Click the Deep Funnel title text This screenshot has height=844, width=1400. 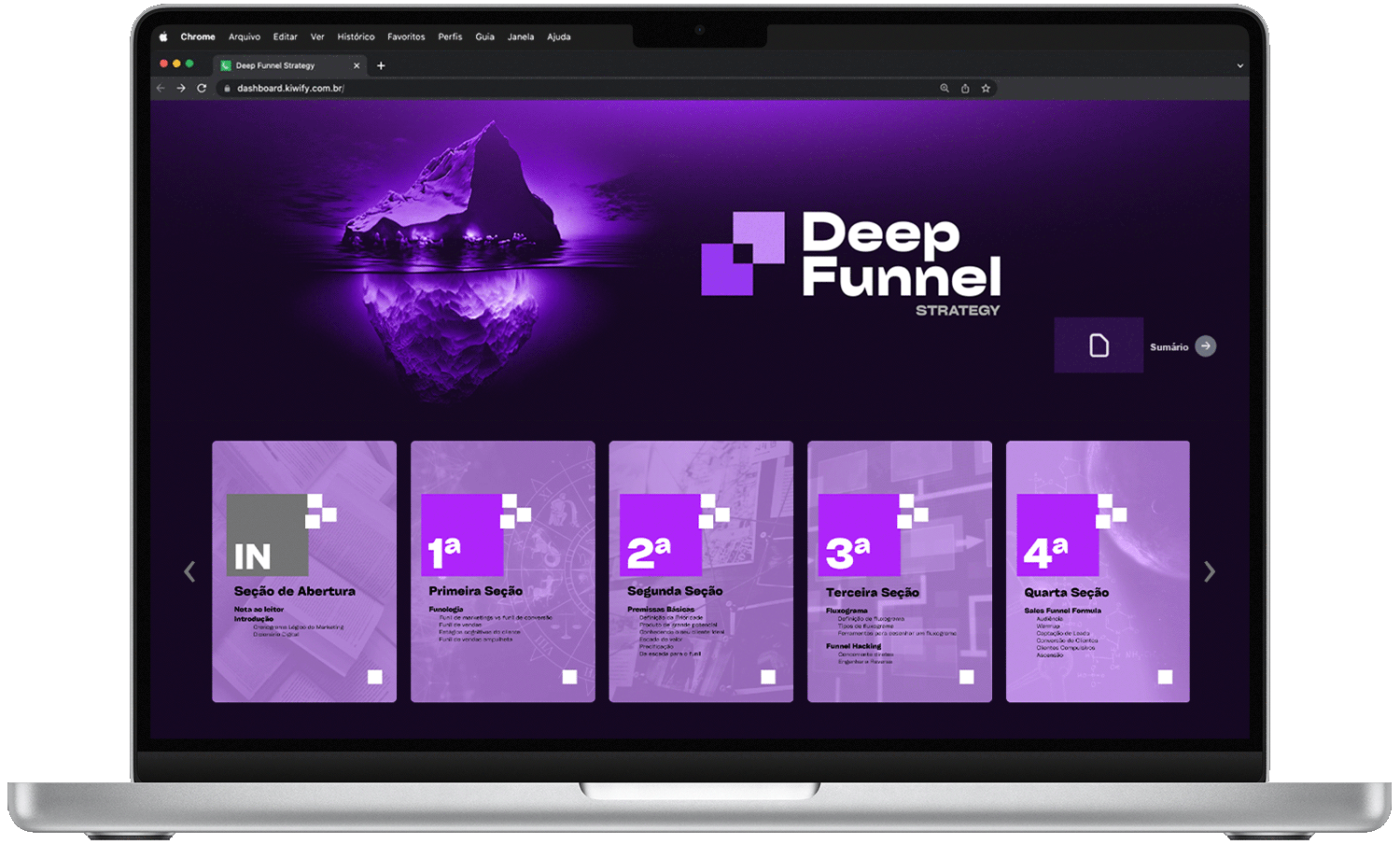[901, 254]
